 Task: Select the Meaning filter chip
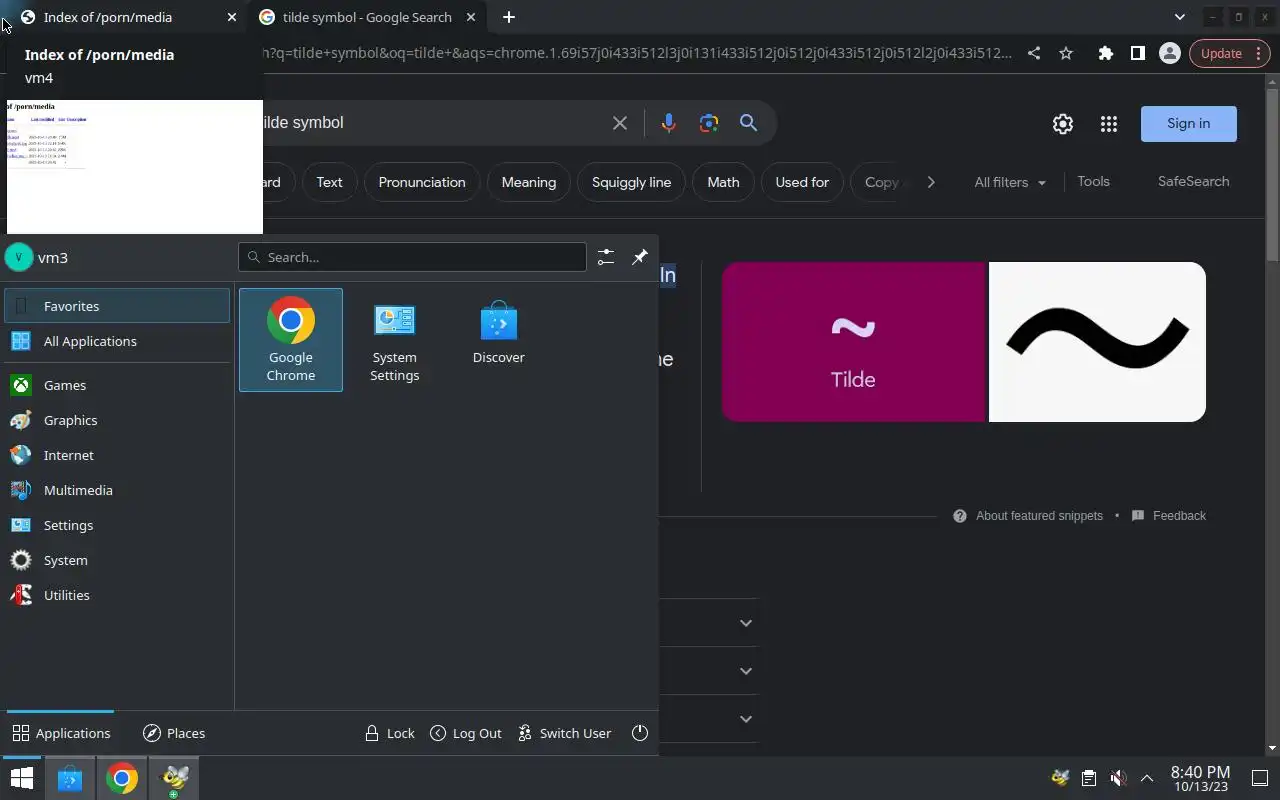(x=529, y=182)
